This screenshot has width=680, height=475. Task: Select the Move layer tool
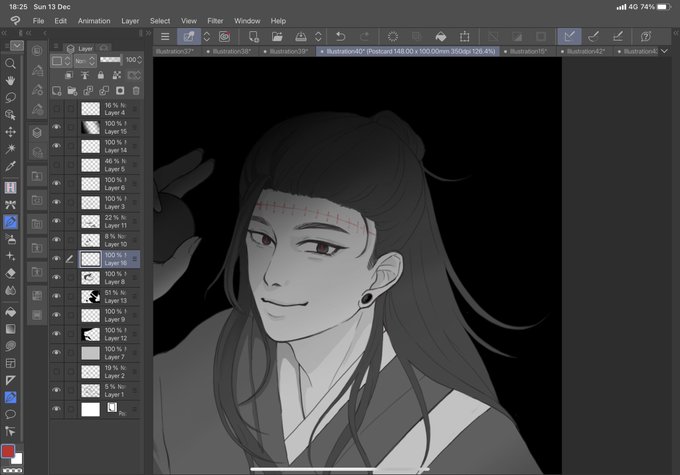pos(10,131)
